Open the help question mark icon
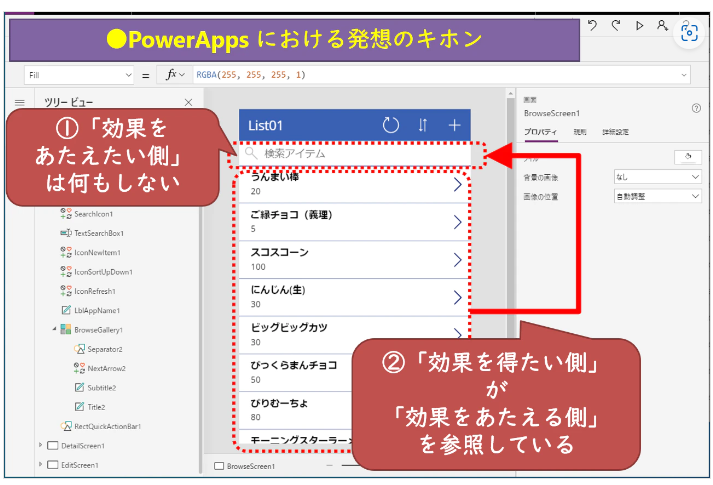The height and width of the screenshot is (485, 713). [696, 108]
